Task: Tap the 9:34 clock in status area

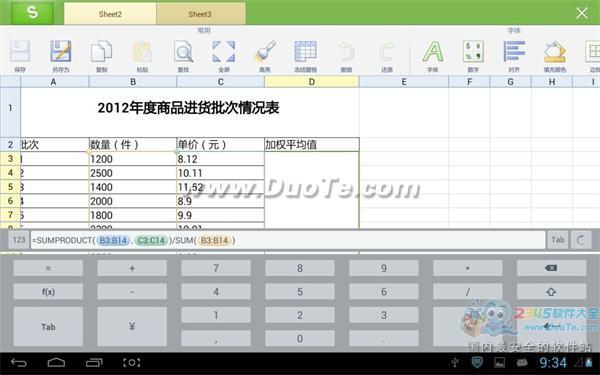Action: click(553, 362)
